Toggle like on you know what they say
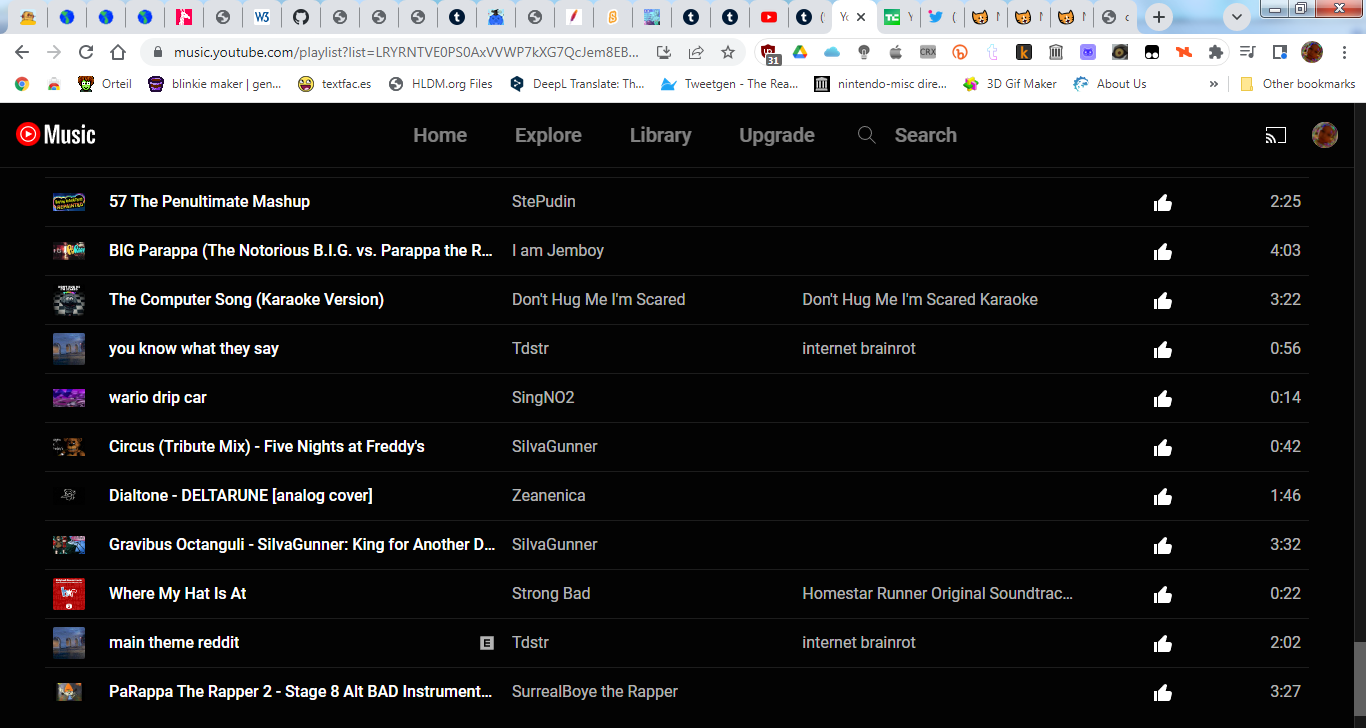1366x728 pixels. (1162, 350)
